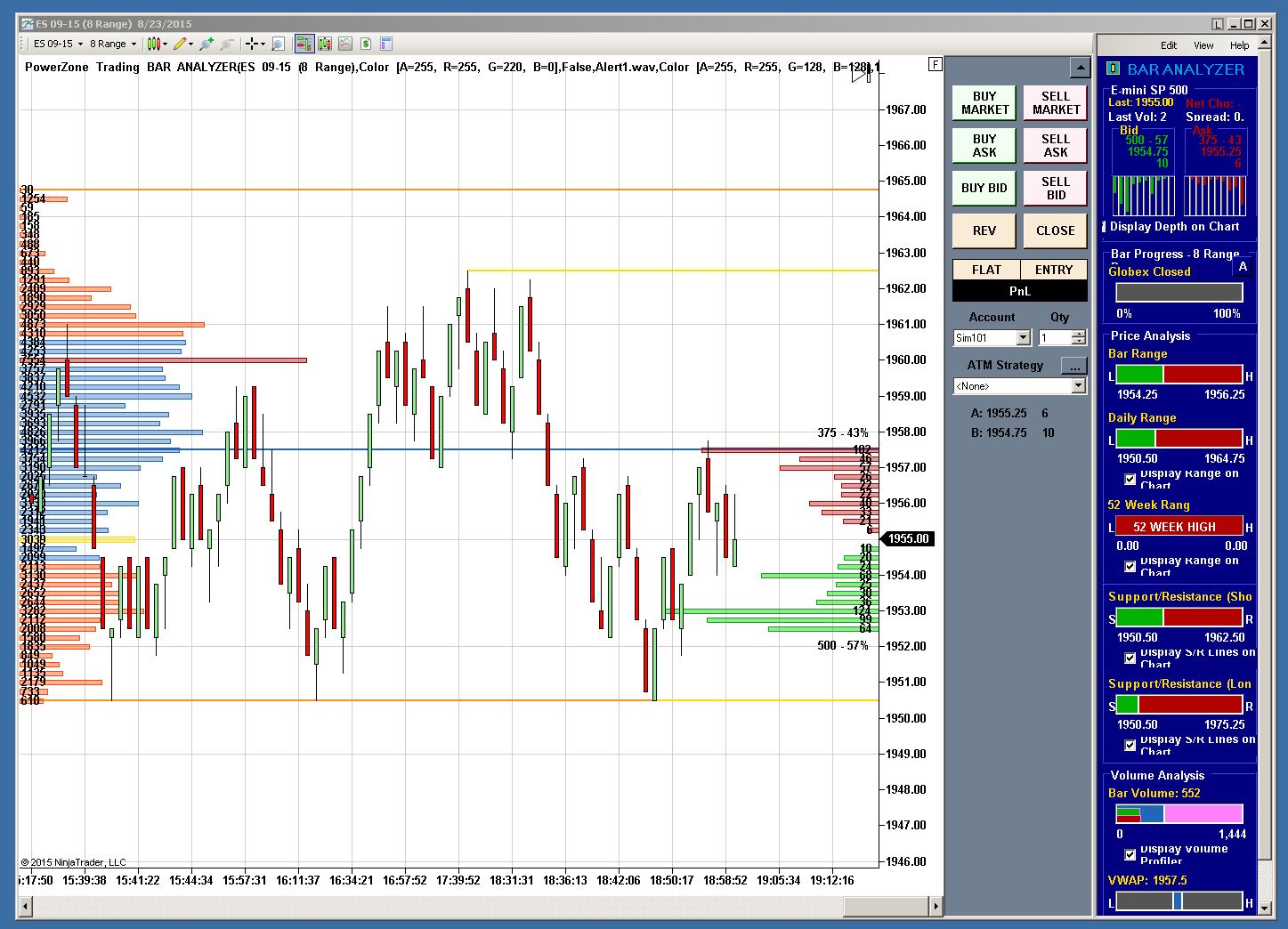
Task: Open the candlestick chart style dropdown
Action: click(x=157, y=44)
